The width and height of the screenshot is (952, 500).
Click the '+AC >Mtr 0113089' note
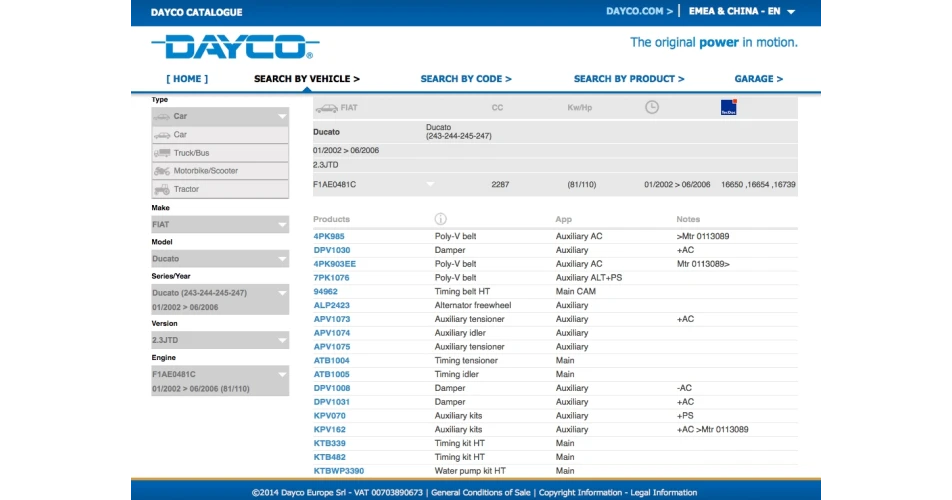pos(712,430)
